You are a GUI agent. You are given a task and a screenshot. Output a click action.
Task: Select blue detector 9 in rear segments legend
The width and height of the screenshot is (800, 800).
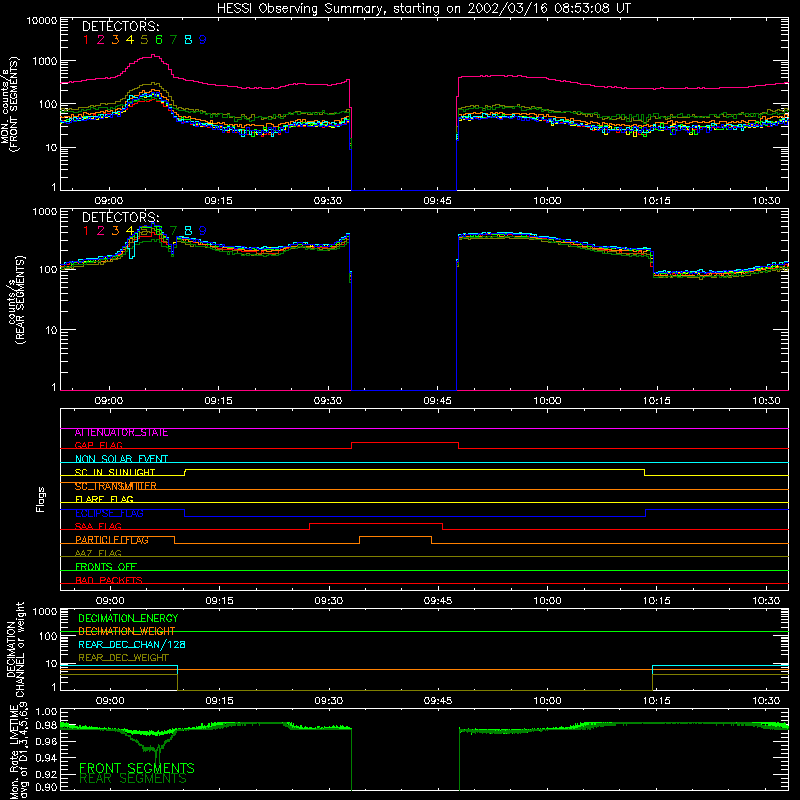pyautogui.click(x=203, y=231)
